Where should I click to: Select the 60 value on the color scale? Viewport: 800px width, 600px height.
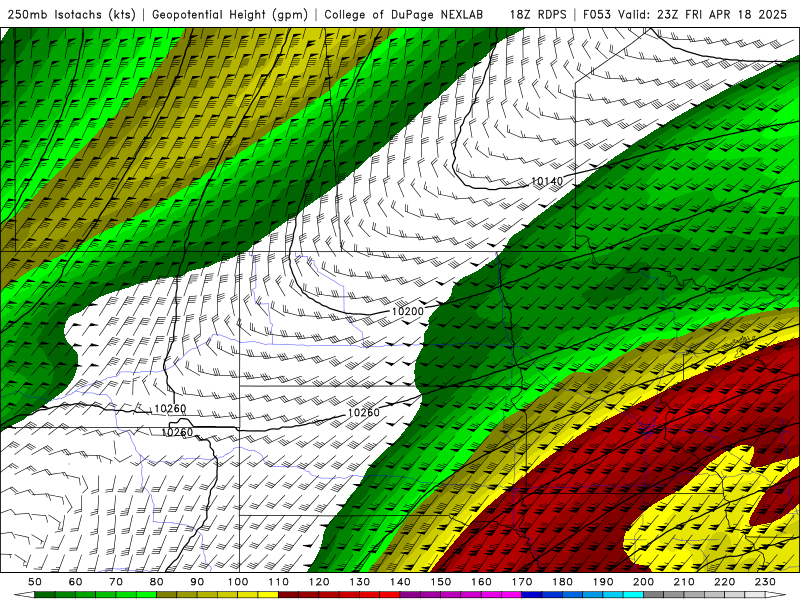click(x=76, y=582)
